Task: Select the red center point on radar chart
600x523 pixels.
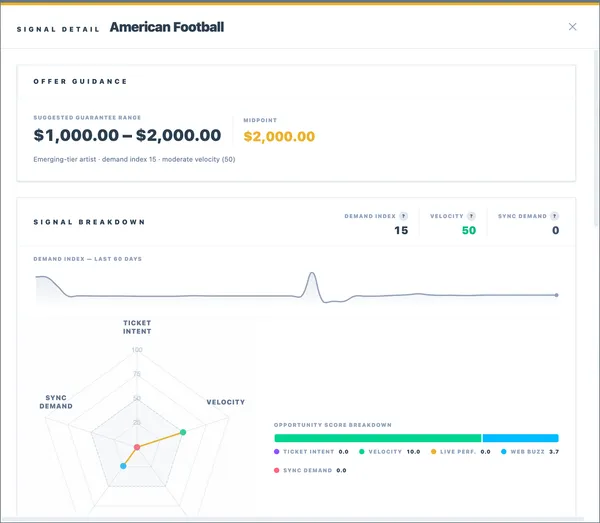Action: (x=137, y=447)
